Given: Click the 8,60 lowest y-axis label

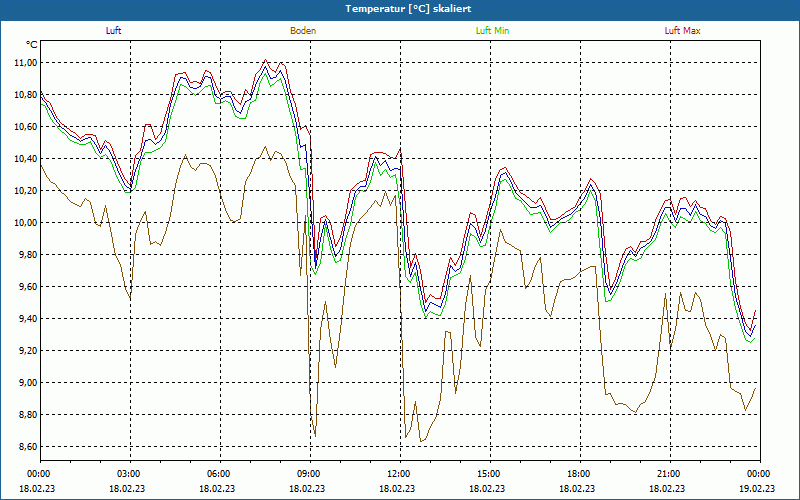Looking at the screenshot, I should click(x=26, y=446).
